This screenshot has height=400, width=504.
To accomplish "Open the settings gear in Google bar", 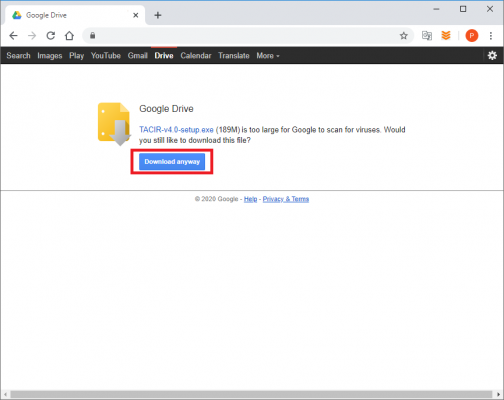I will click(x=492, y=55).
